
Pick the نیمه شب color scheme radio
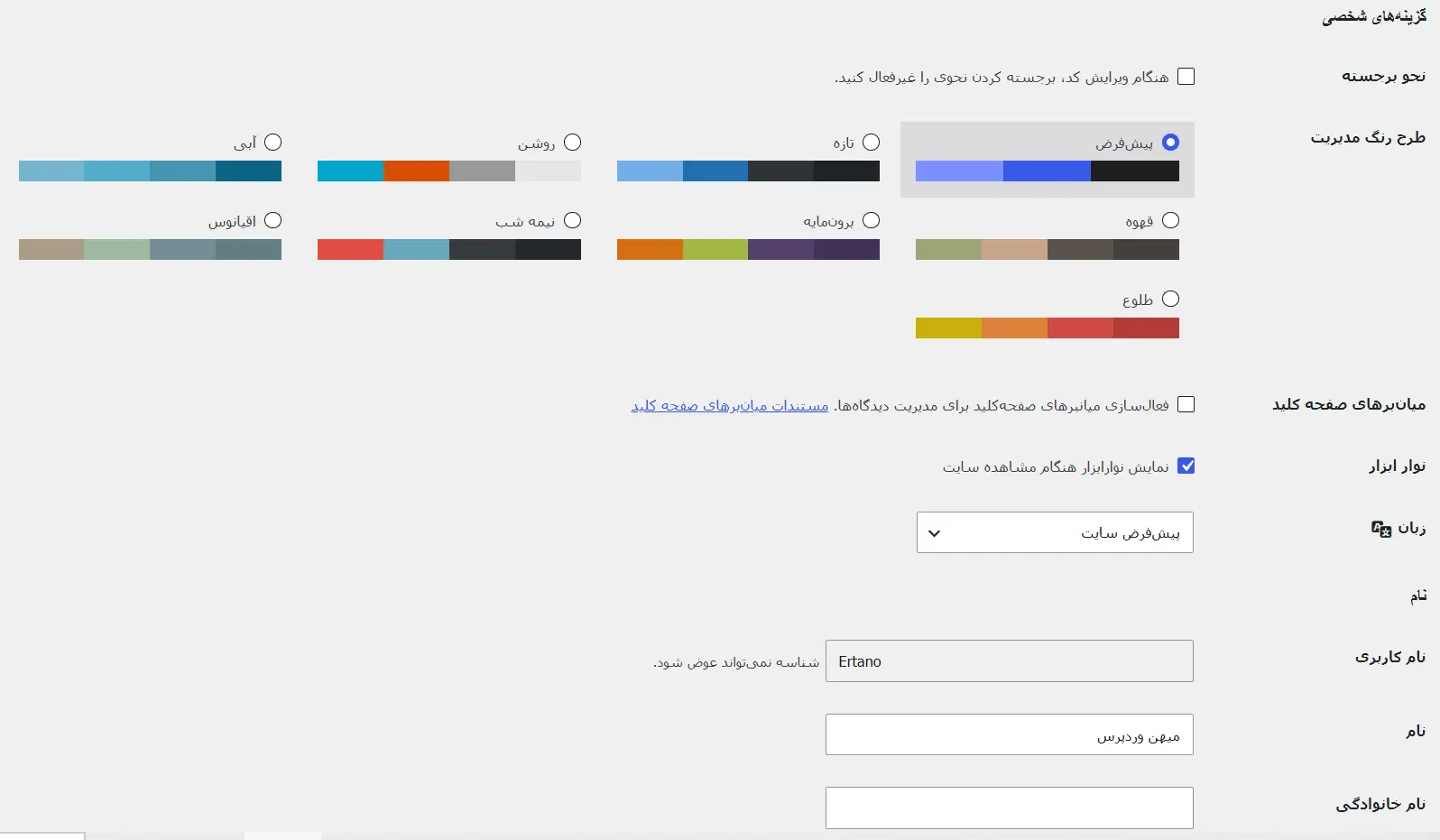[572, 221]
